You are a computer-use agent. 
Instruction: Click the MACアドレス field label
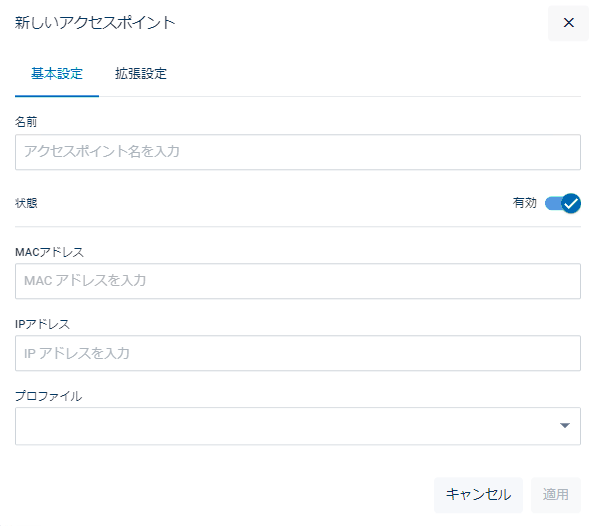50,252
